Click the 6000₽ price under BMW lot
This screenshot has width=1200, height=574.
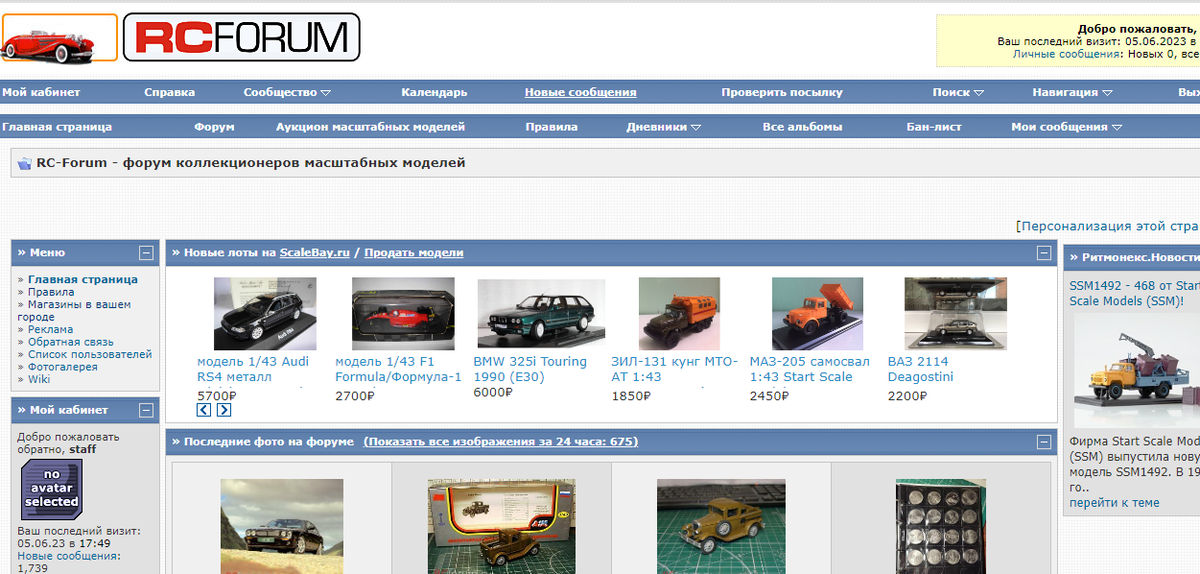(x=493, y=393)
